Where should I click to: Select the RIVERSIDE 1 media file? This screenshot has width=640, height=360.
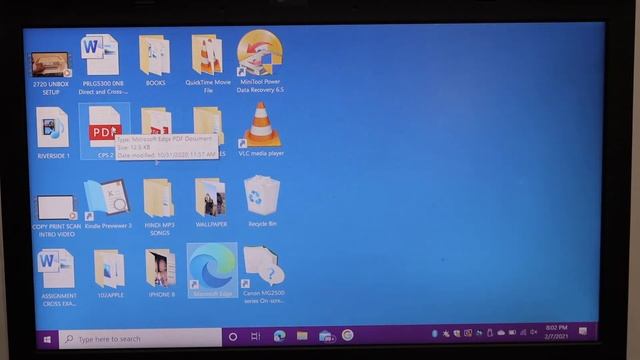tap(52, 127)
